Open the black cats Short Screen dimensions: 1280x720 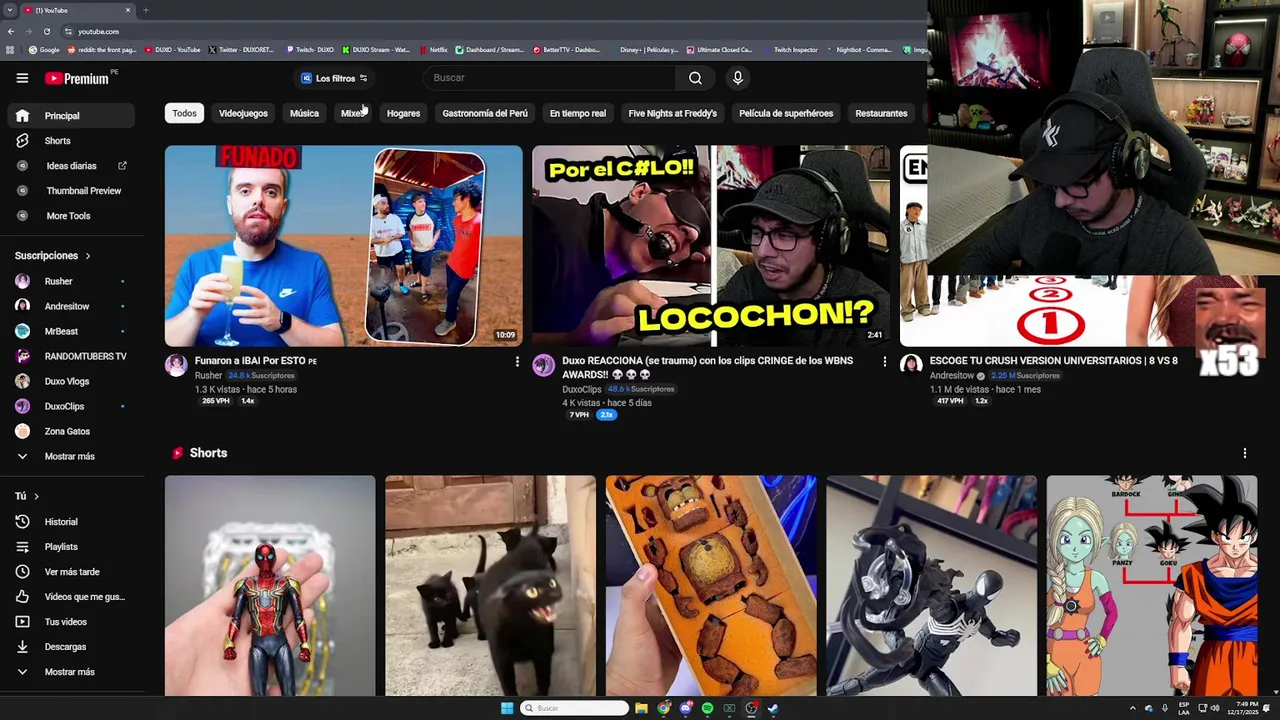(x=490, y=586)
